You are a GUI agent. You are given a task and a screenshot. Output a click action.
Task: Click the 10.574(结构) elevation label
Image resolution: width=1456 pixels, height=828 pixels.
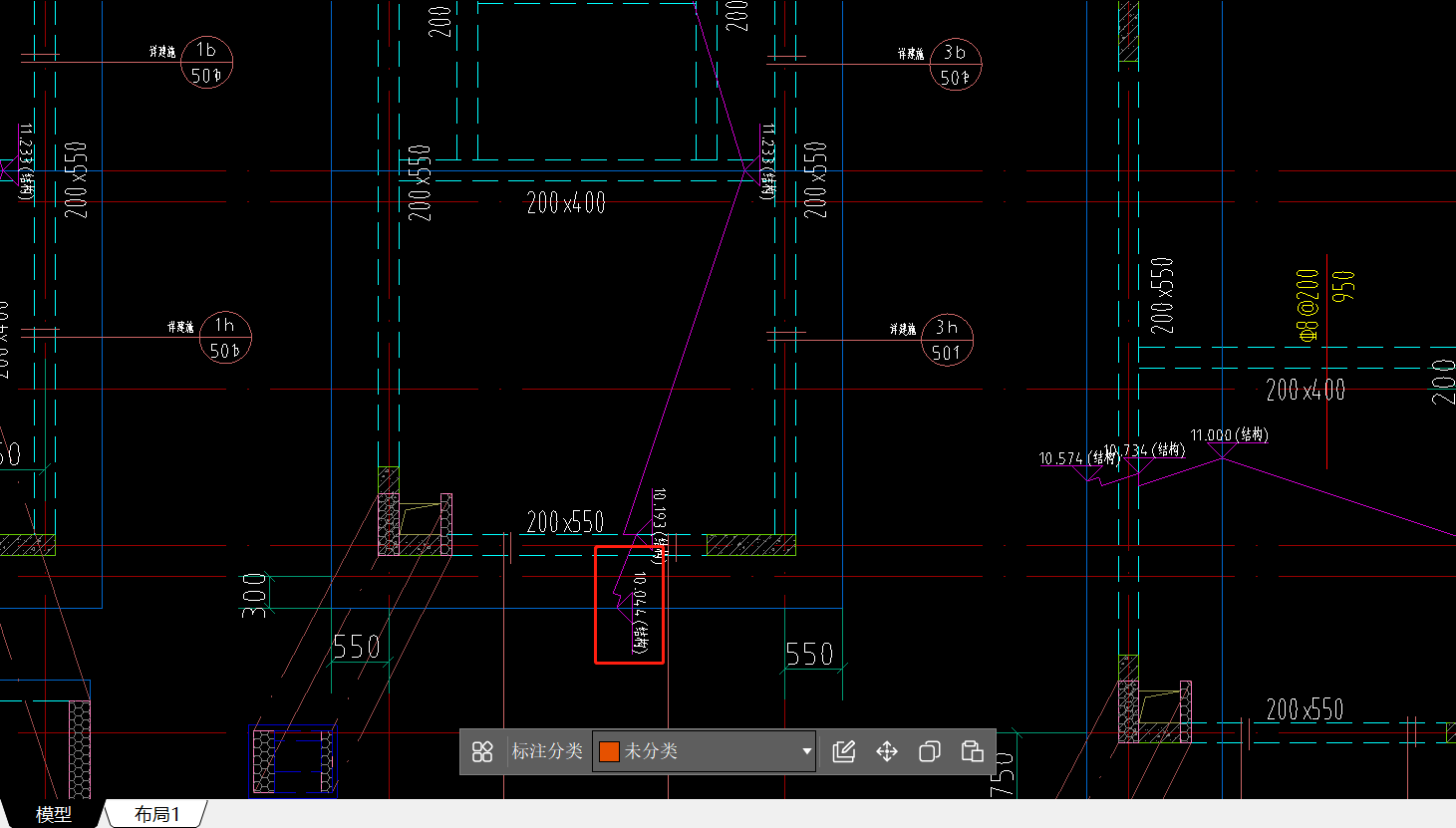click(1078, 458)
